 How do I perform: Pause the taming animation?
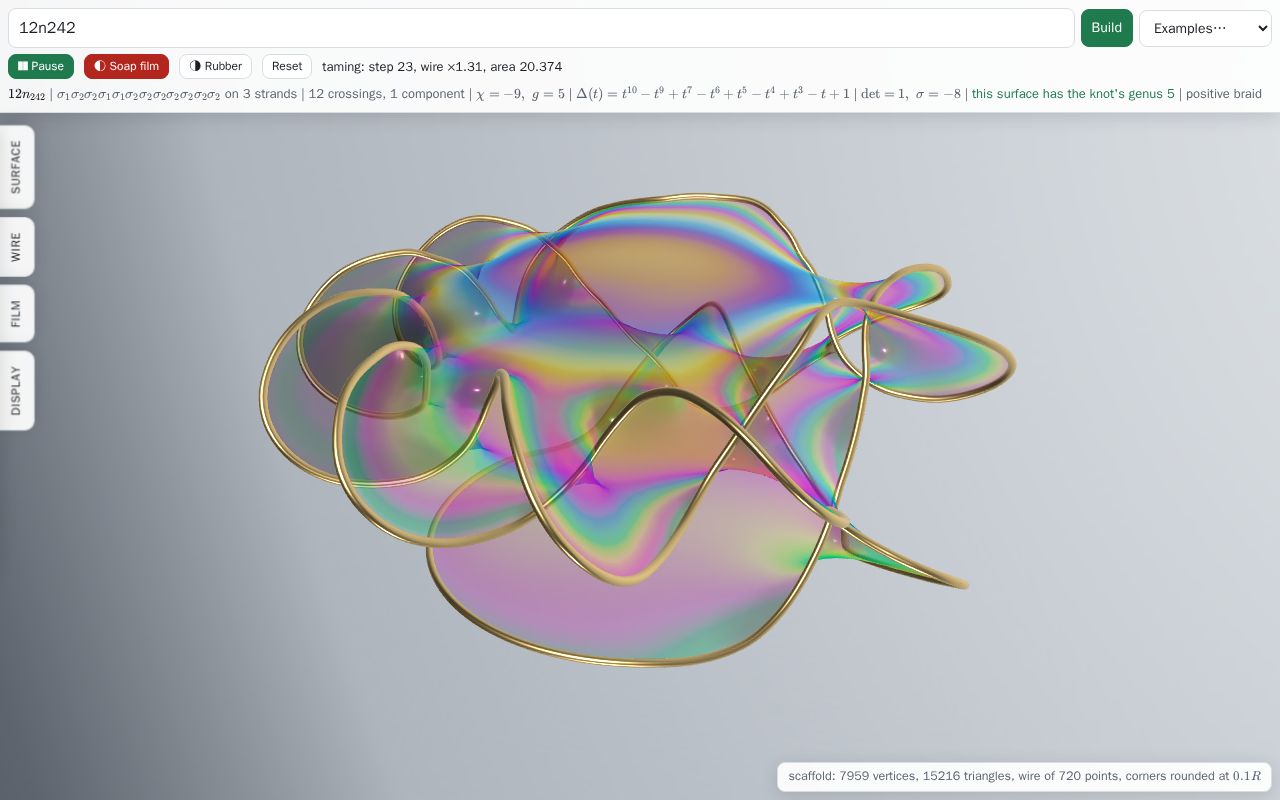[41, 66]
